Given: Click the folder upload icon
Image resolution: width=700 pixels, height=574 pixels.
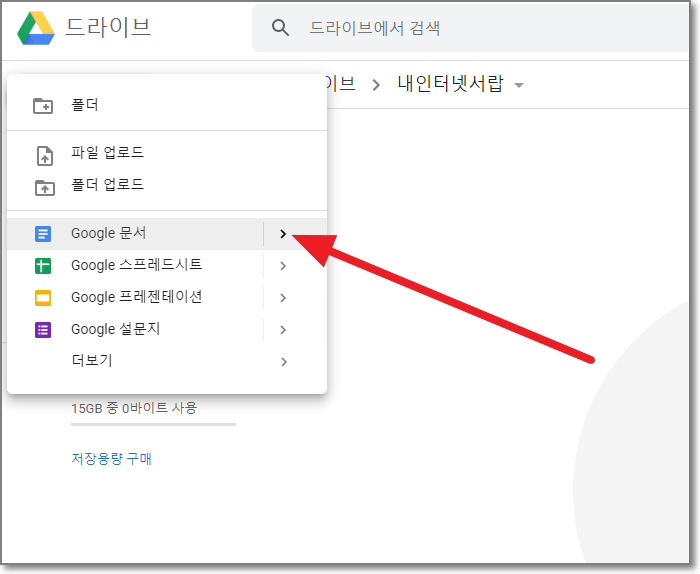Looking at the screenshot, I should pyautogui.click(x=45, y=188).
